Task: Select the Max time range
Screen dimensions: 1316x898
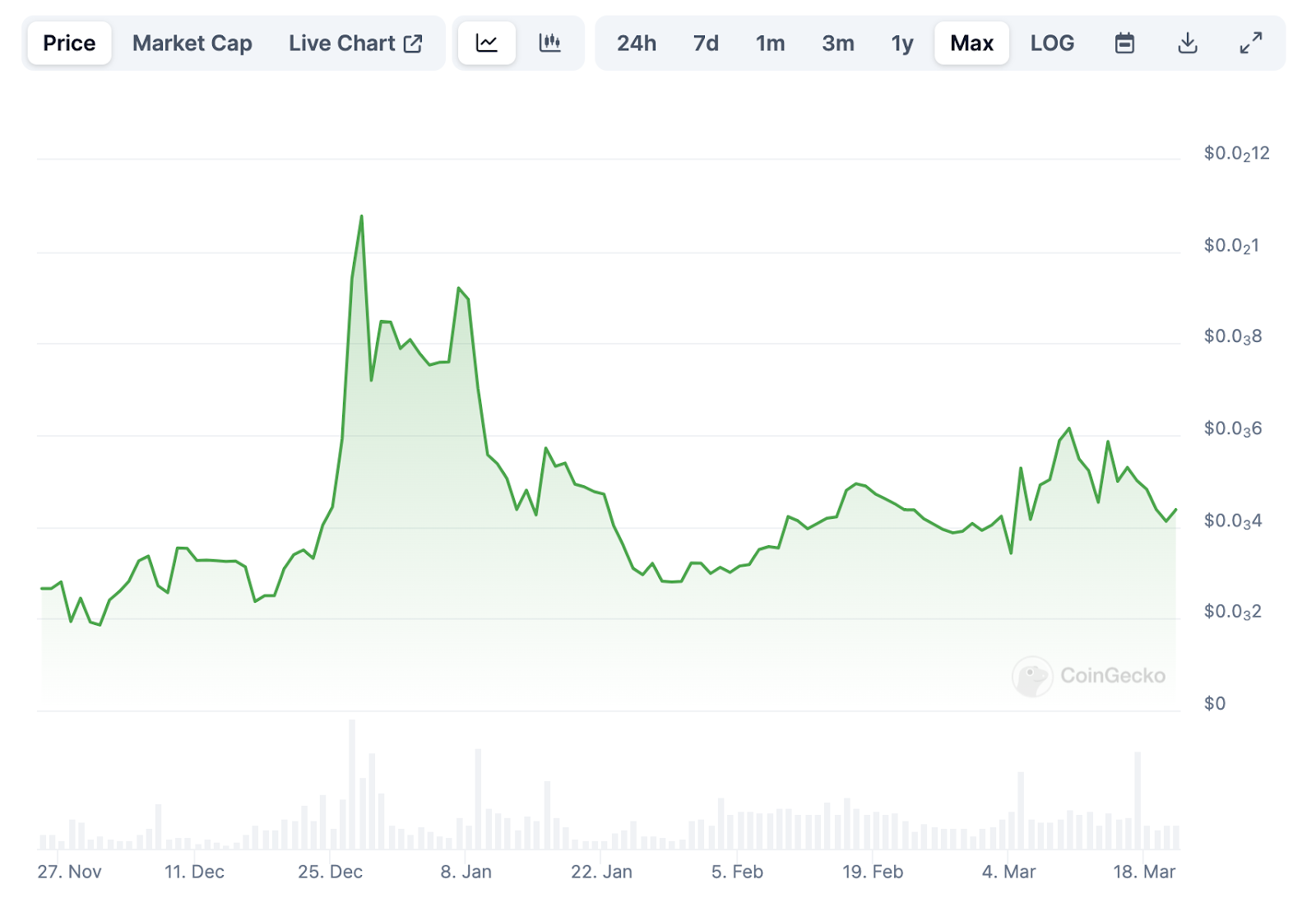Action: [971, 43]
